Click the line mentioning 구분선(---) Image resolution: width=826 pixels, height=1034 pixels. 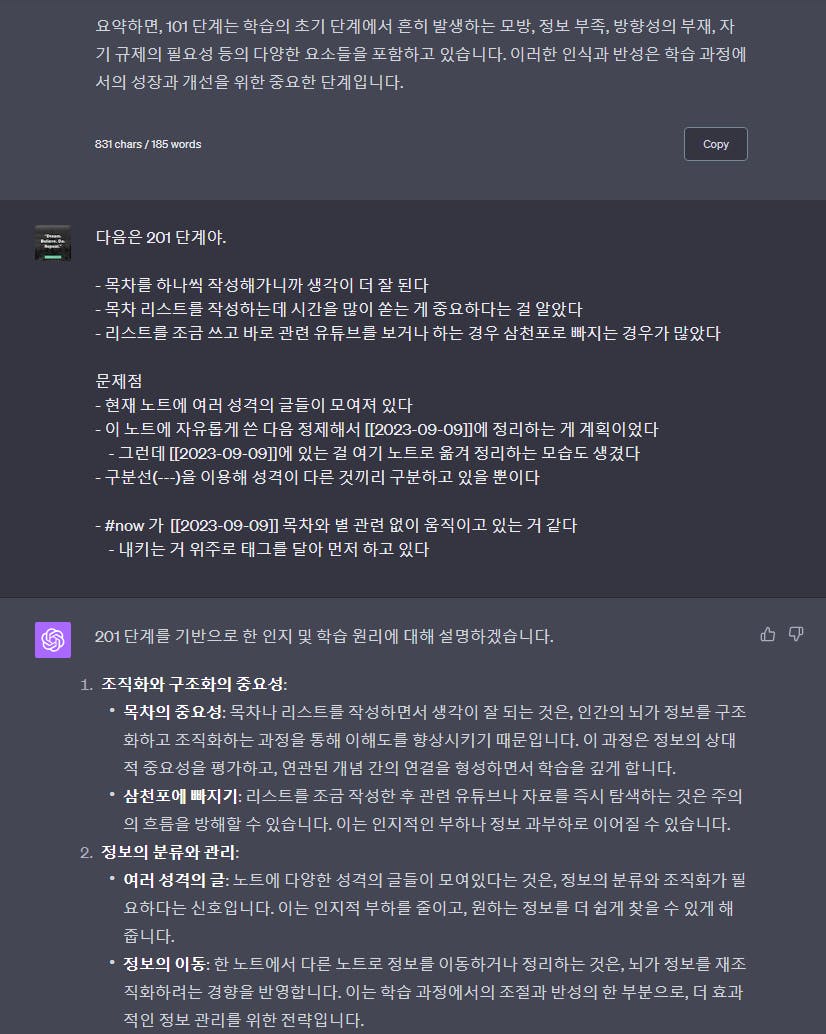tap(318, 477)
